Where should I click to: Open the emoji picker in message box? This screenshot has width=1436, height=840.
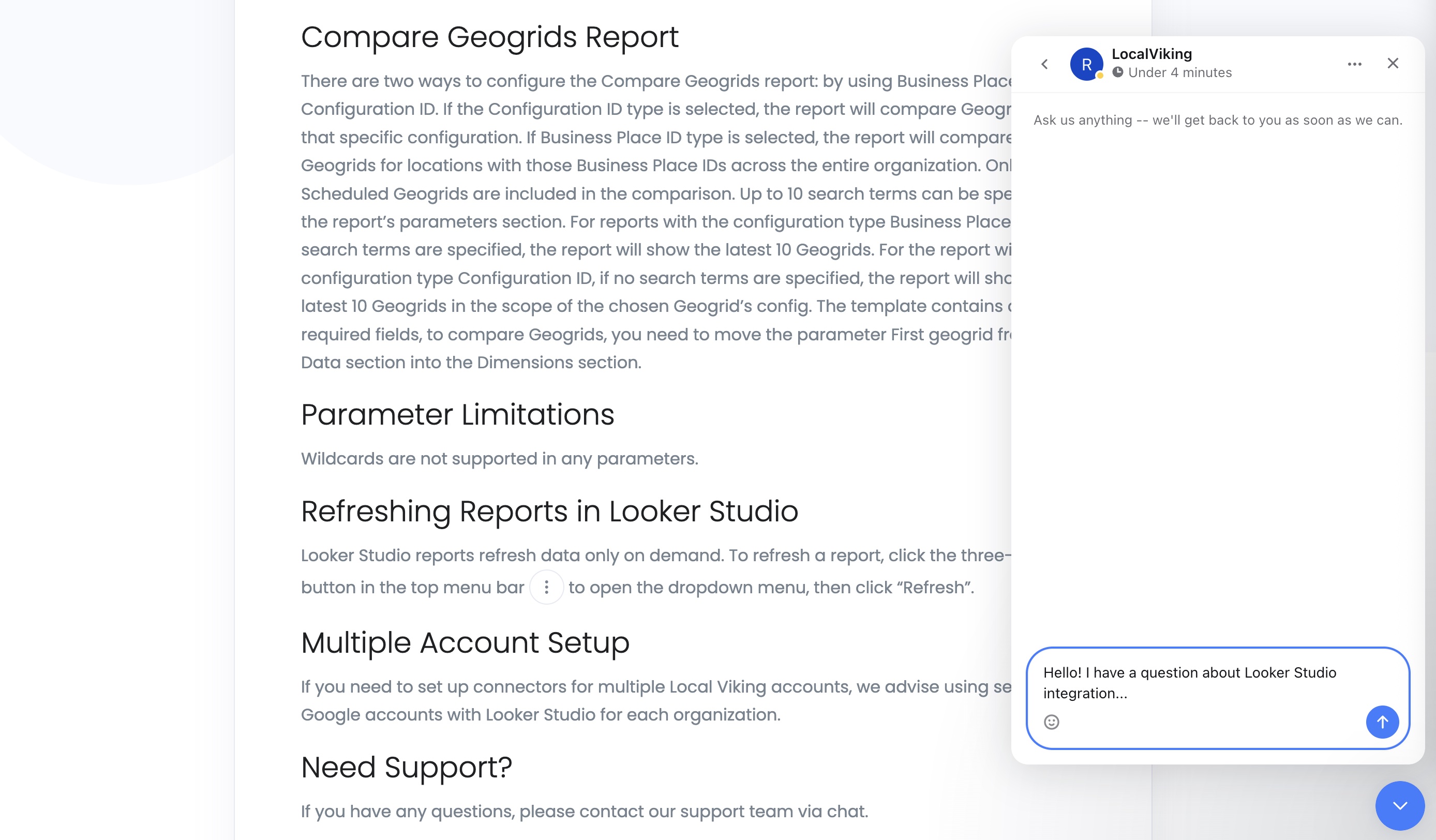click(x=1051, y=722)
